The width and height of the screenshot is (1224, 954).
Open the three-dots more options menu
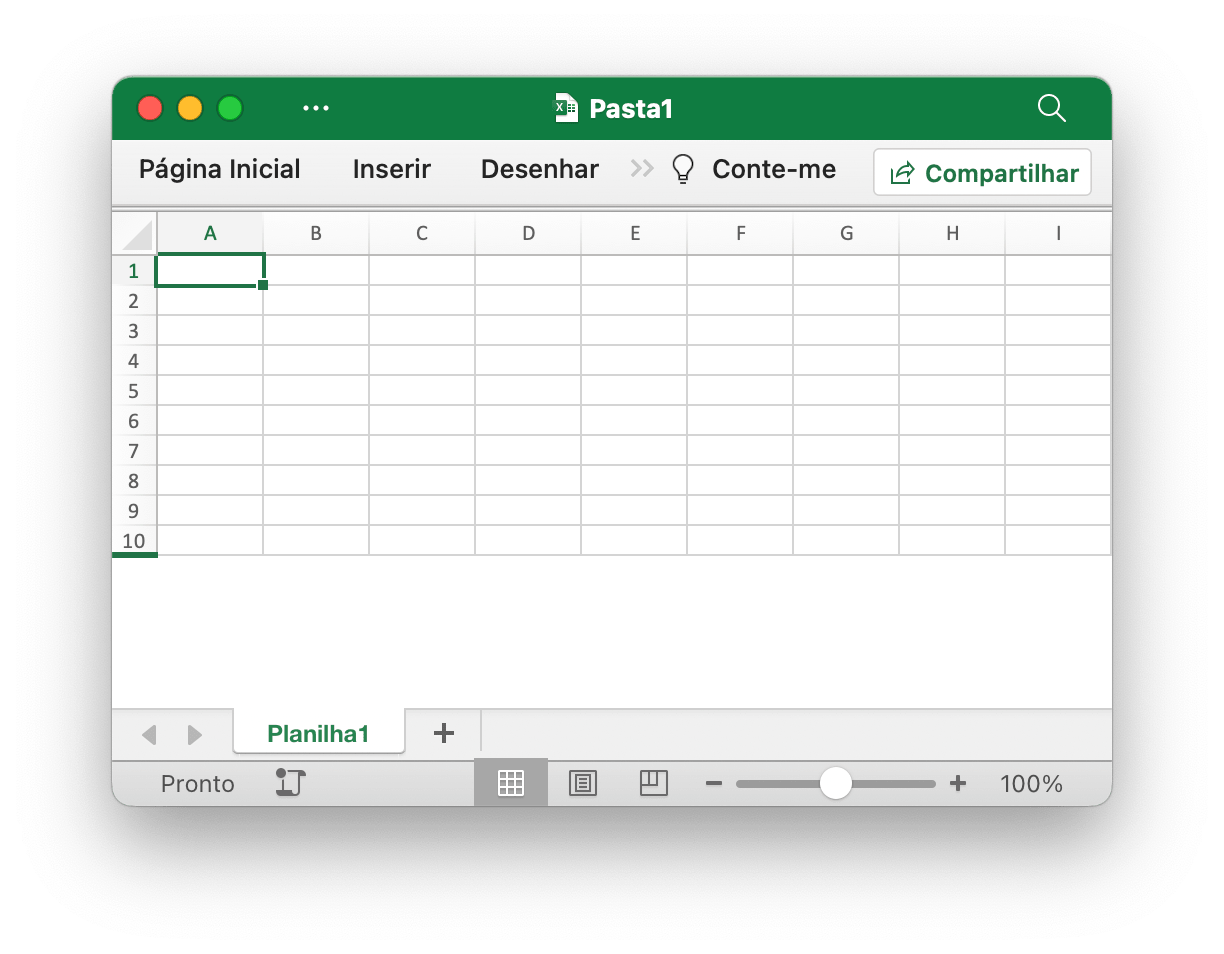pyautogui.click(x=316, y=108)
